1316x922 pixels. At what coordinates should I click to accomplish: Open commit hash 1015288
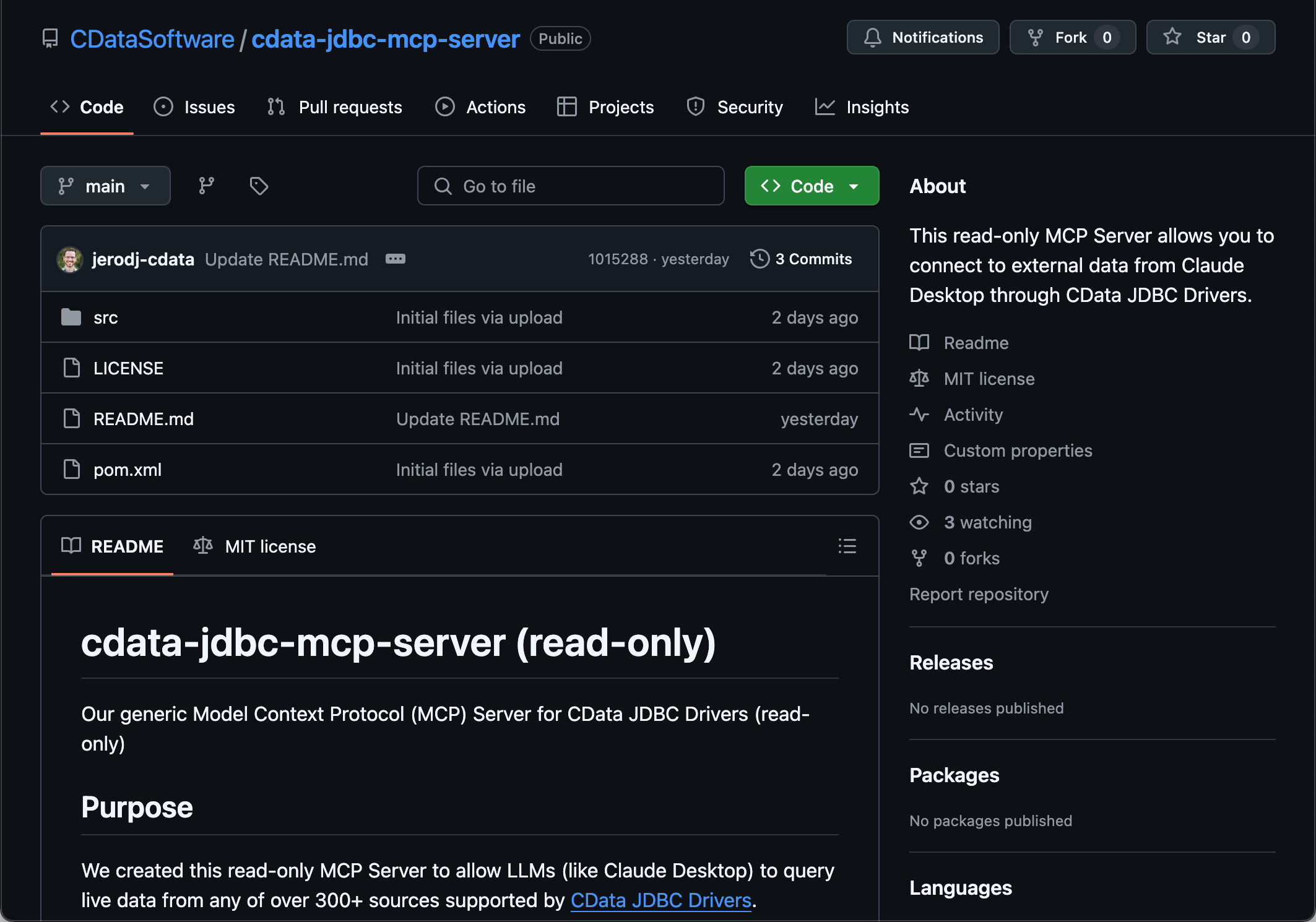tap(618, 259)
